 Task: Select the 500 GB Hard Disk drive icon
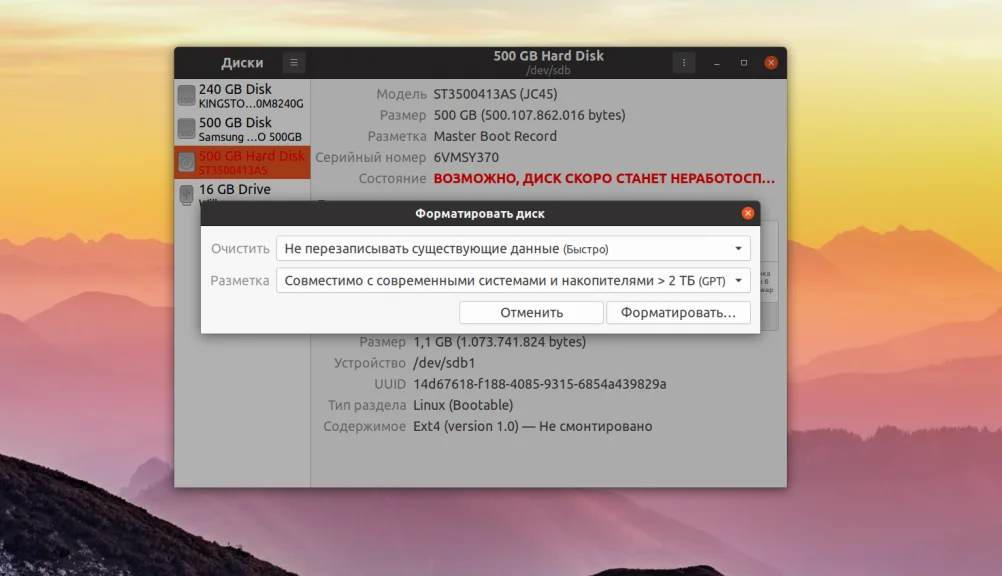click(x=186, y=162)
